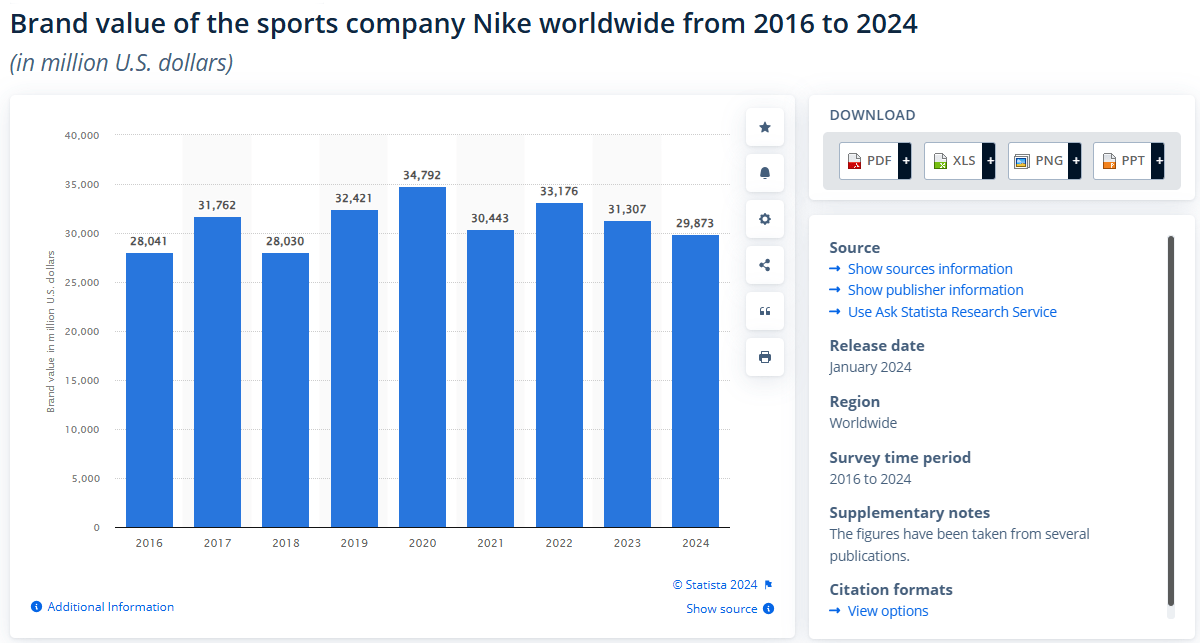1200x643 pixels.
Task: Click the 30,443 value label
Action: click(491, 218)
